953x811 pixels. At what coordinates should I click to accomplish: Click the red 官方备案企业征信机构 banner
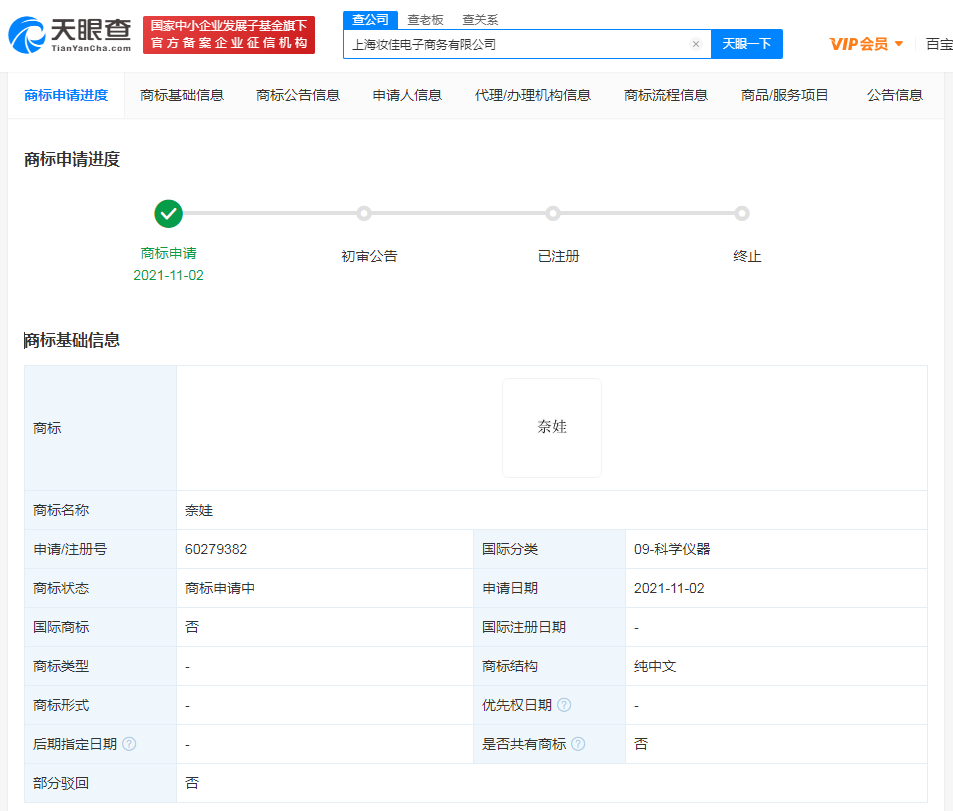coord(229,35)
